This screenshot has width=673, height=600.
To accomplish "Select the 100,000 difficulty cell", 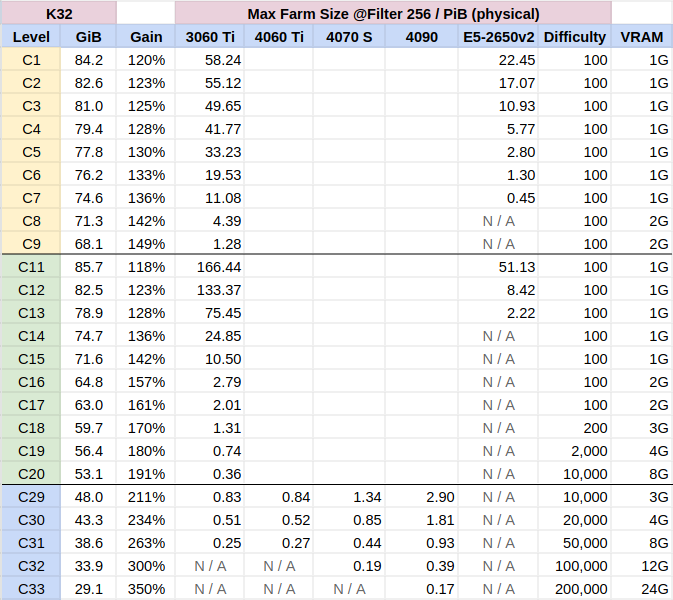I will (575, 566).
